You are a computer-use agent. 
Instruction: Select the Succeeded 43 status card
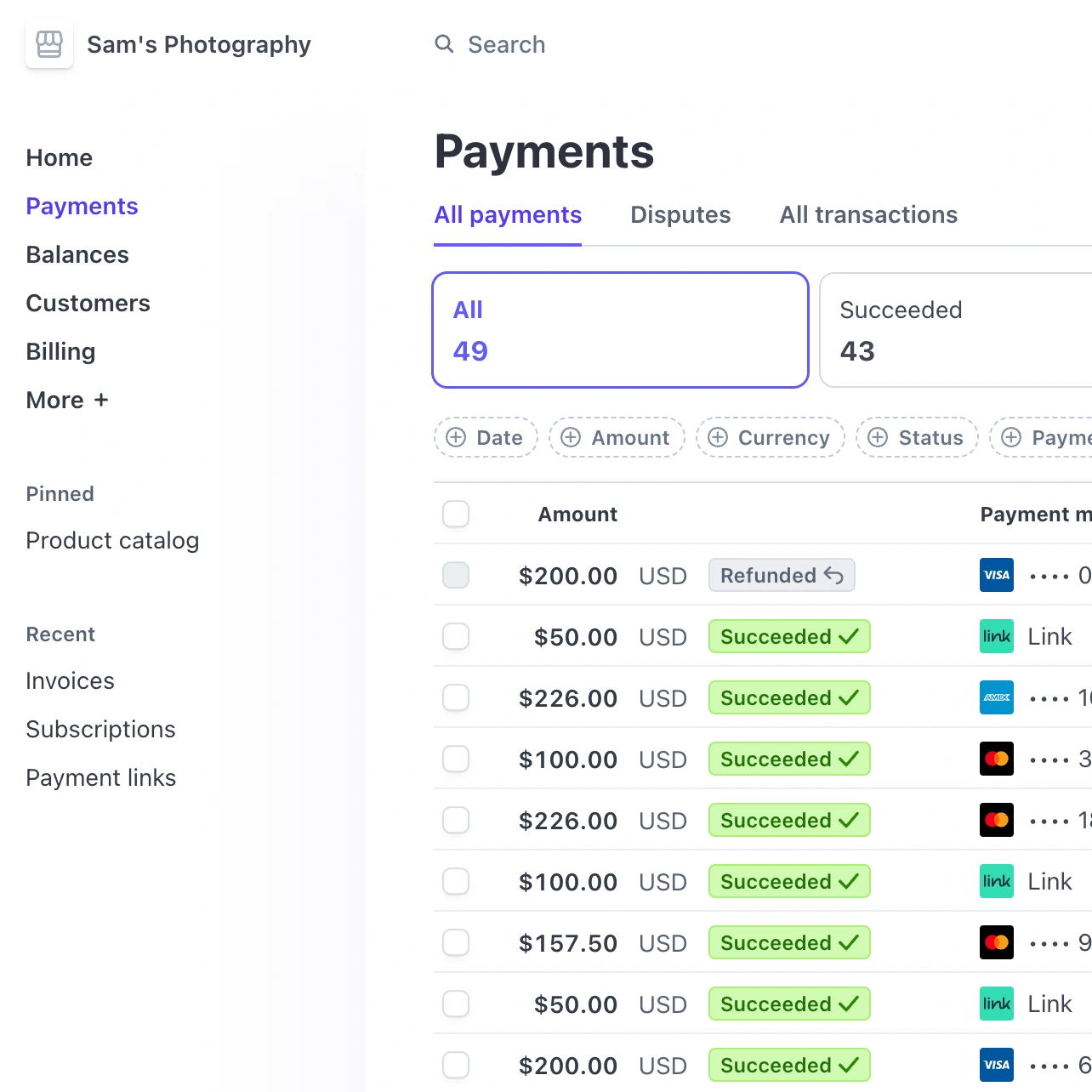pos(956,330)
